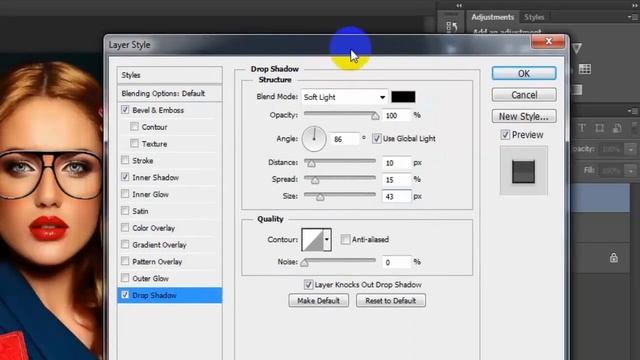Enable the Contour sub-option checkbox
The image size is (640, 360).
coord(134,127)
